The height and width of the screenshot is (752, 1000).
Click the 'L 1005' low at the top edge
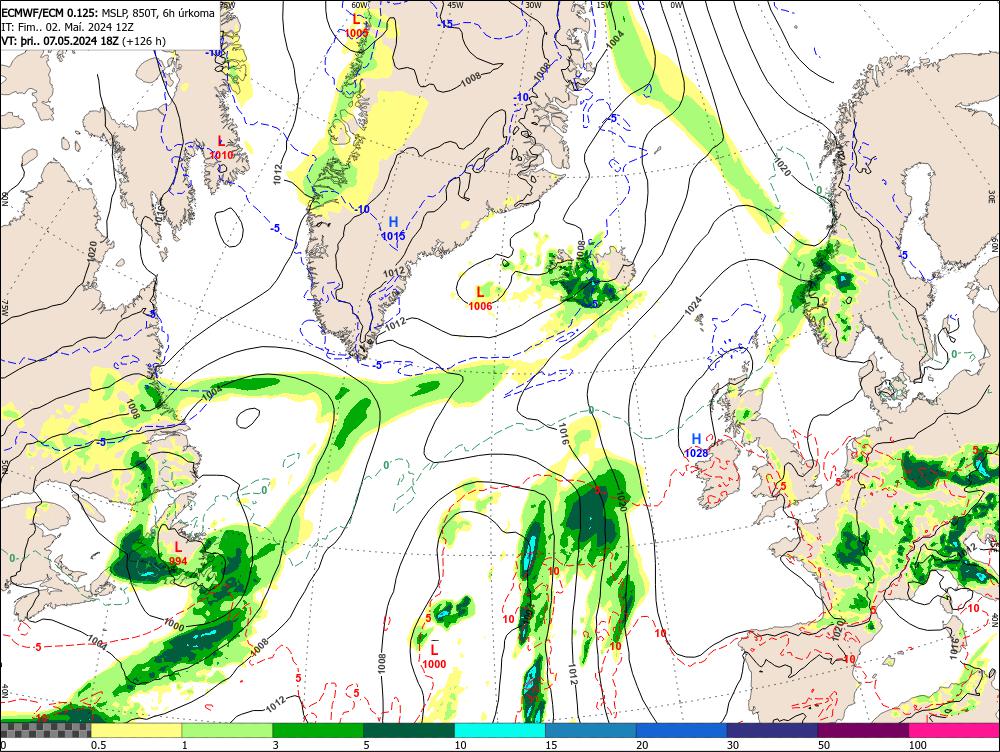[x=357, y=26]
